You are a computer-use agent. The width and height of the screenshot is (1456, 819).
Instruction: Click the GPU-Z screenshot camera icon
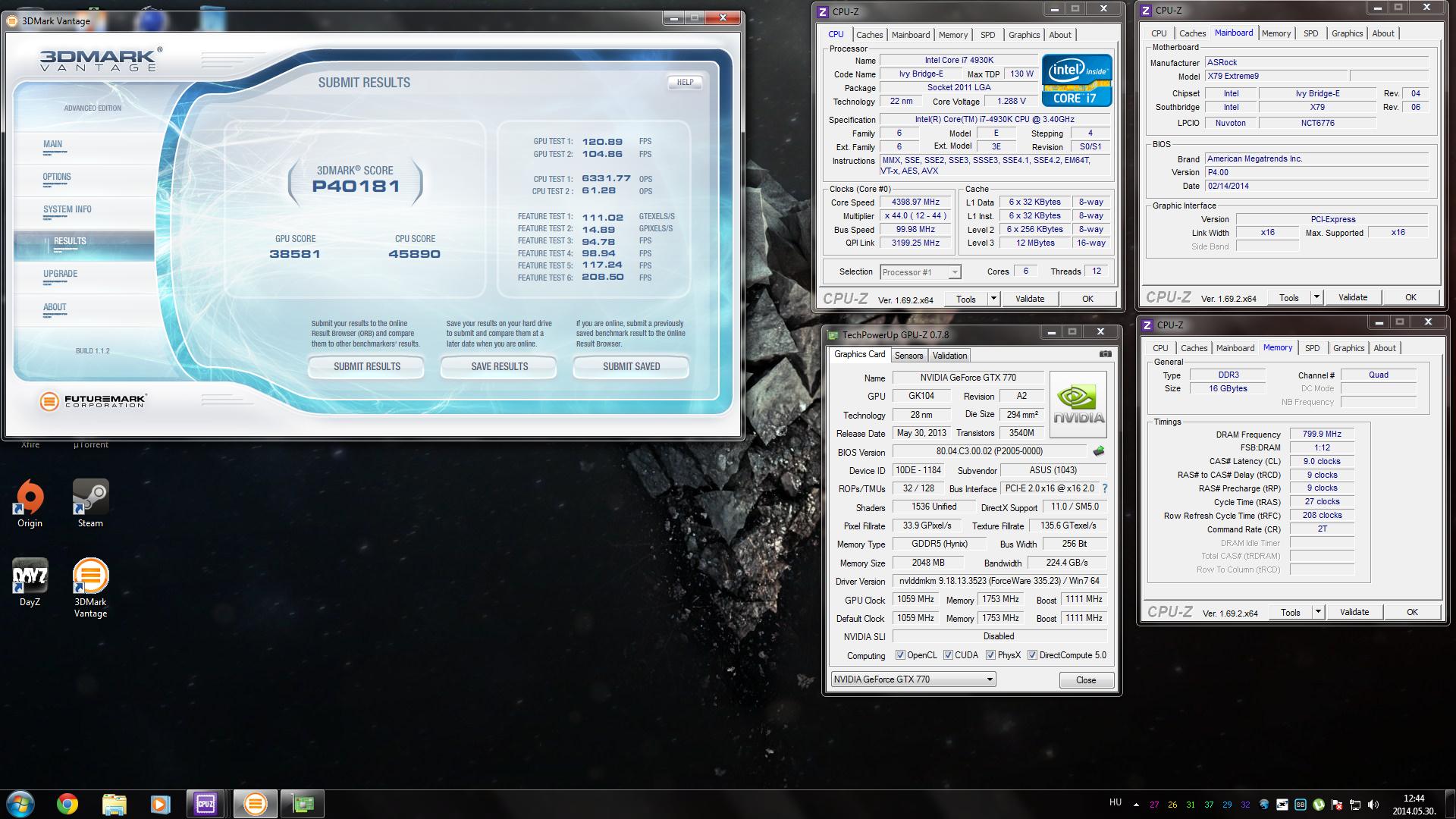click(x=1105, y=354)
